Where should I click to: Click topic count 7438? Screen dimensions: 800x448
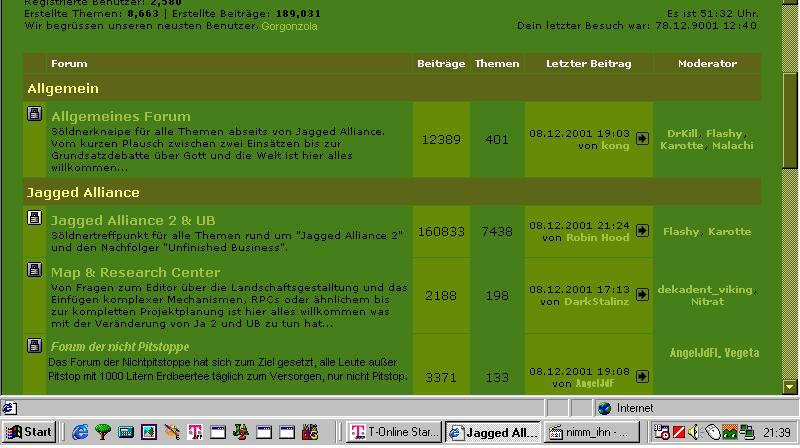click(x=497, y=232)
